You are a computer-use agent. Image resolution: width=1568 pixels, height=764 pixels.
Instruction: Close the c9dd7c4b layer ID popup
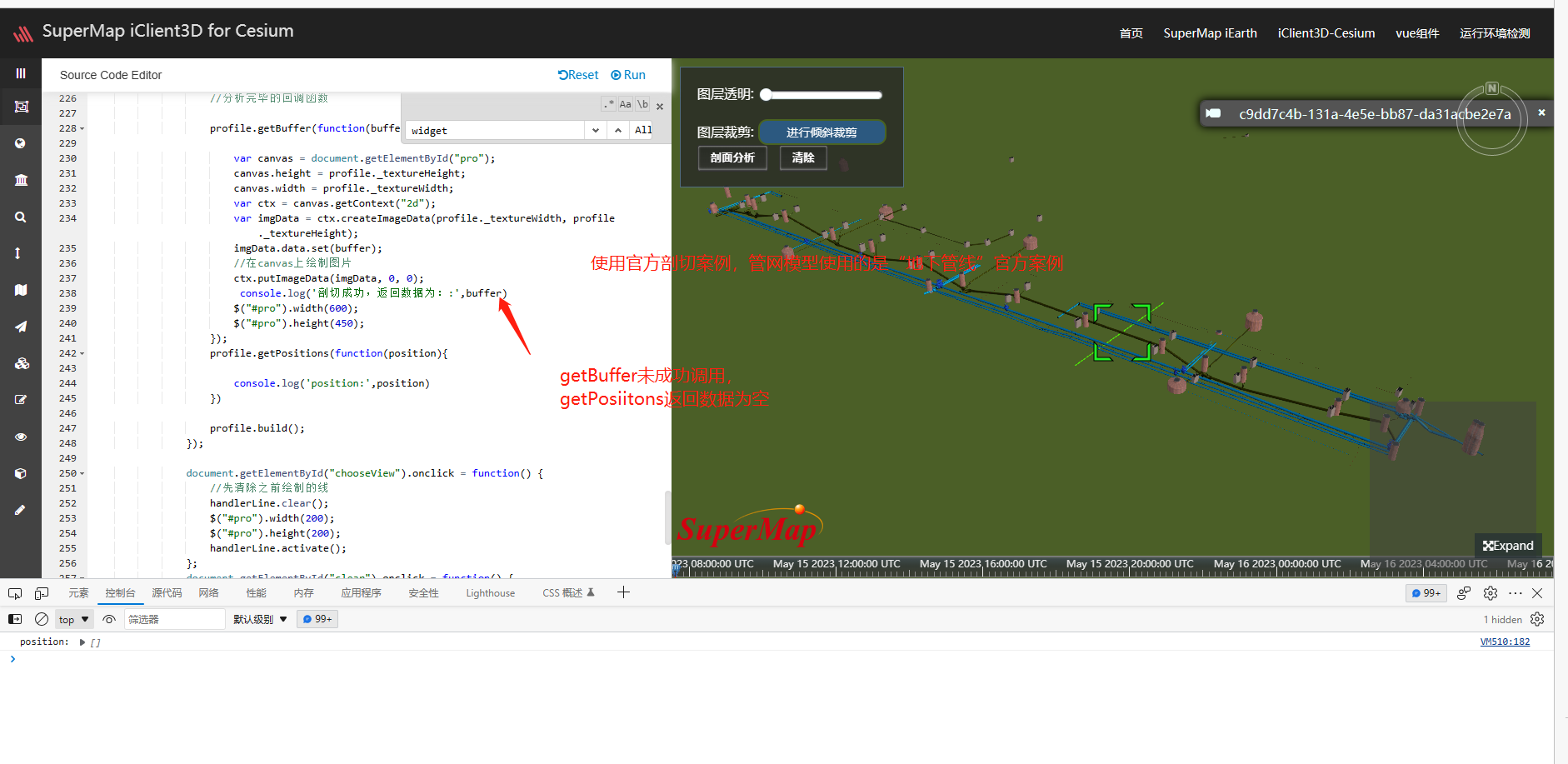click(1541, 112)
